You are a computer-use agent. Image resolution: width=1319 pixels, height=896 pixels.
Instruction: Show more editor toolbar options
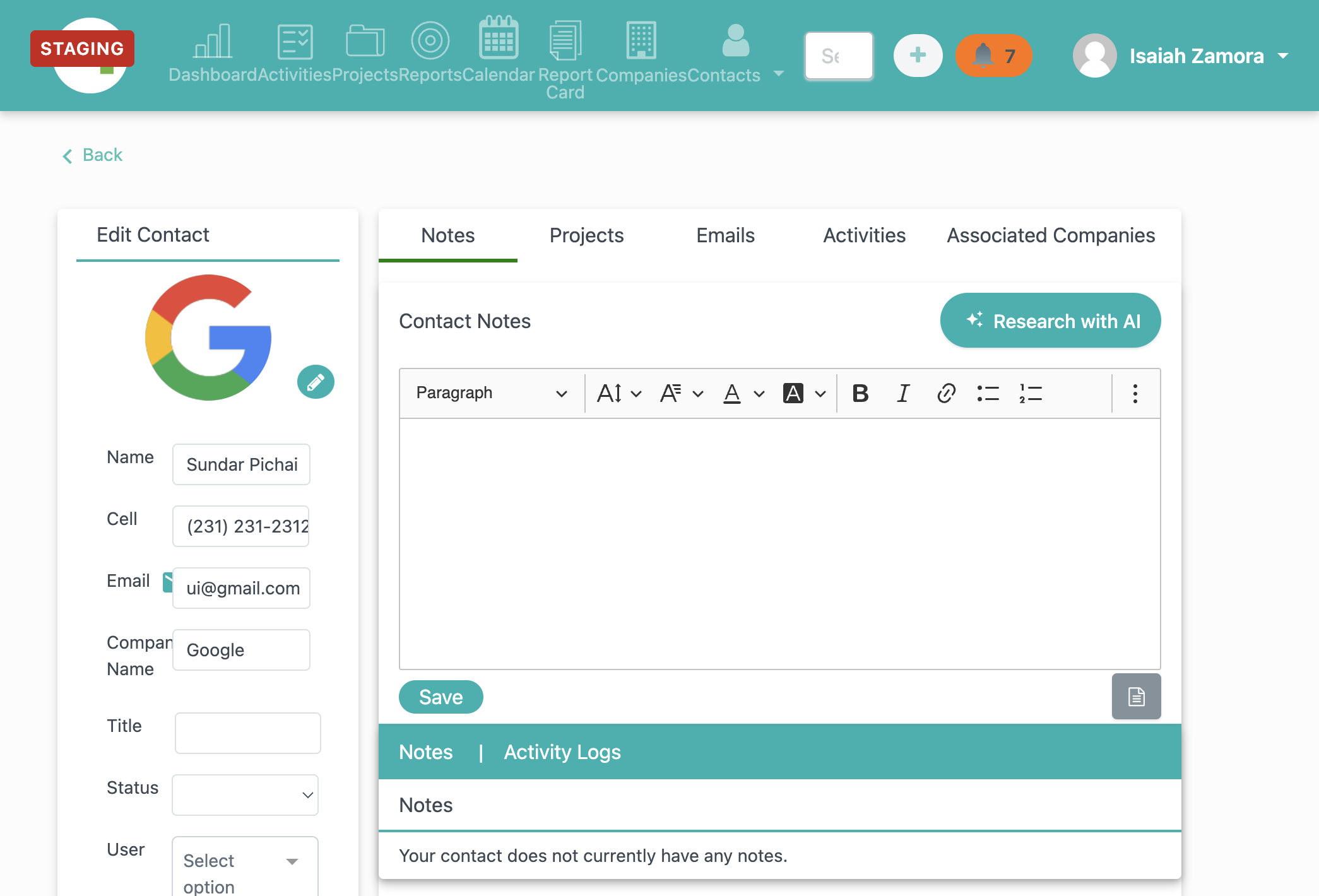1135,393
